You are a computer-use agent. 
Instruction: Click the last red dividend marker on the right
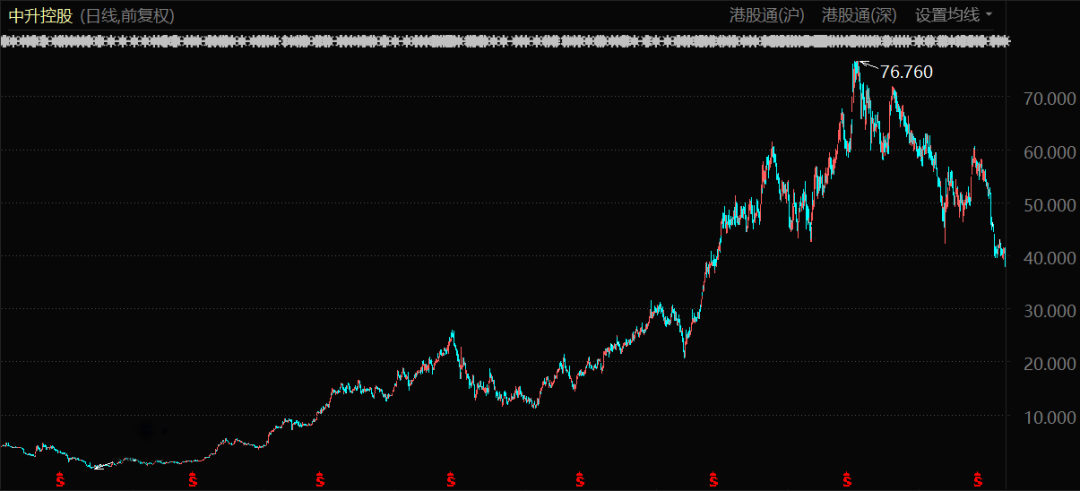point(977,481)
